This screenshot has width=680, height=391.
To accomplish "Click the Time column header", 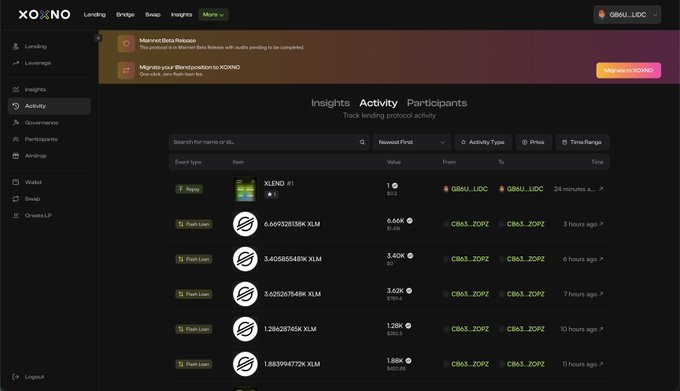I will pos(597,162).
